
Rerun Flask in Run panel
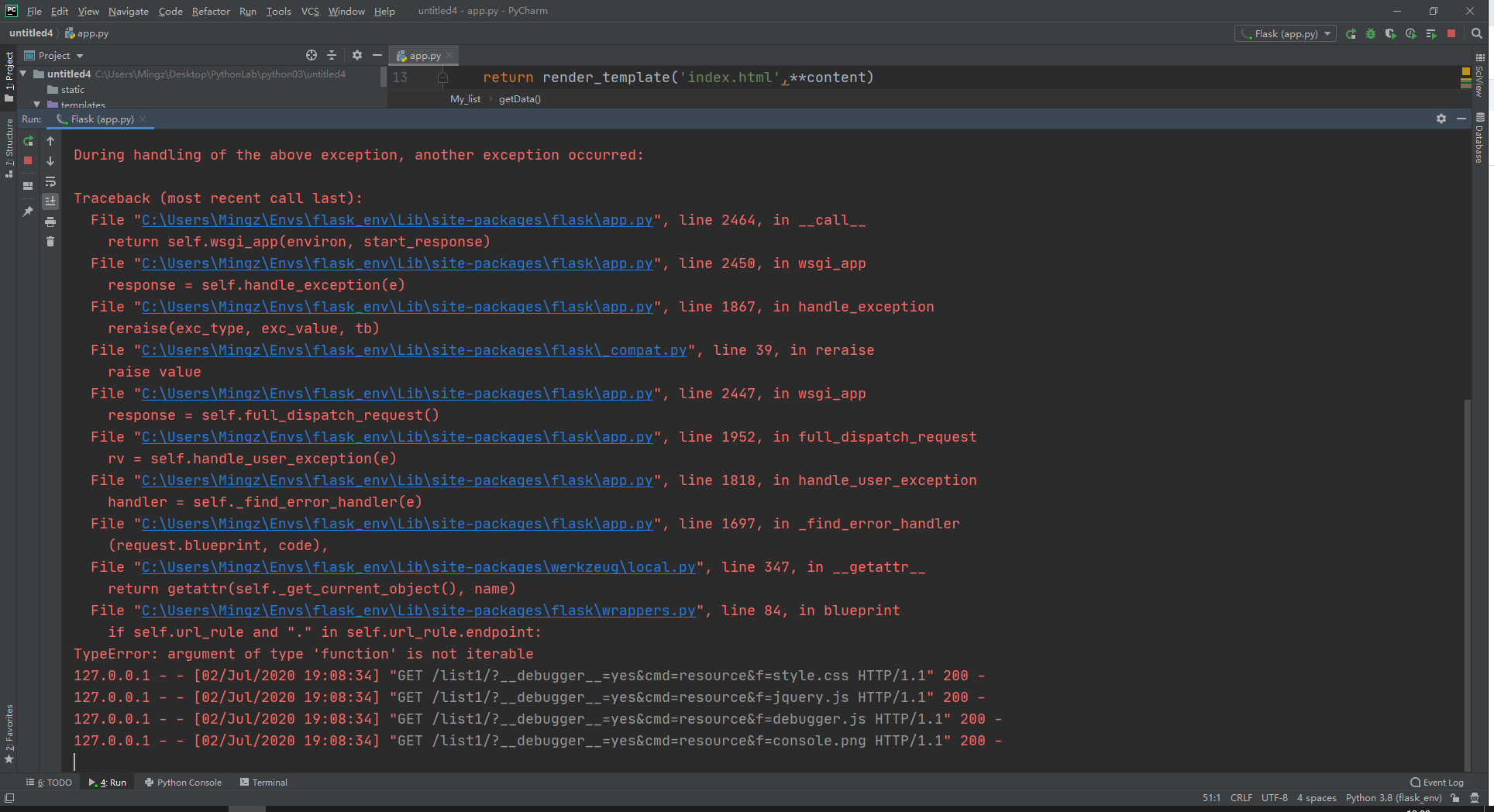pos(28,141)
